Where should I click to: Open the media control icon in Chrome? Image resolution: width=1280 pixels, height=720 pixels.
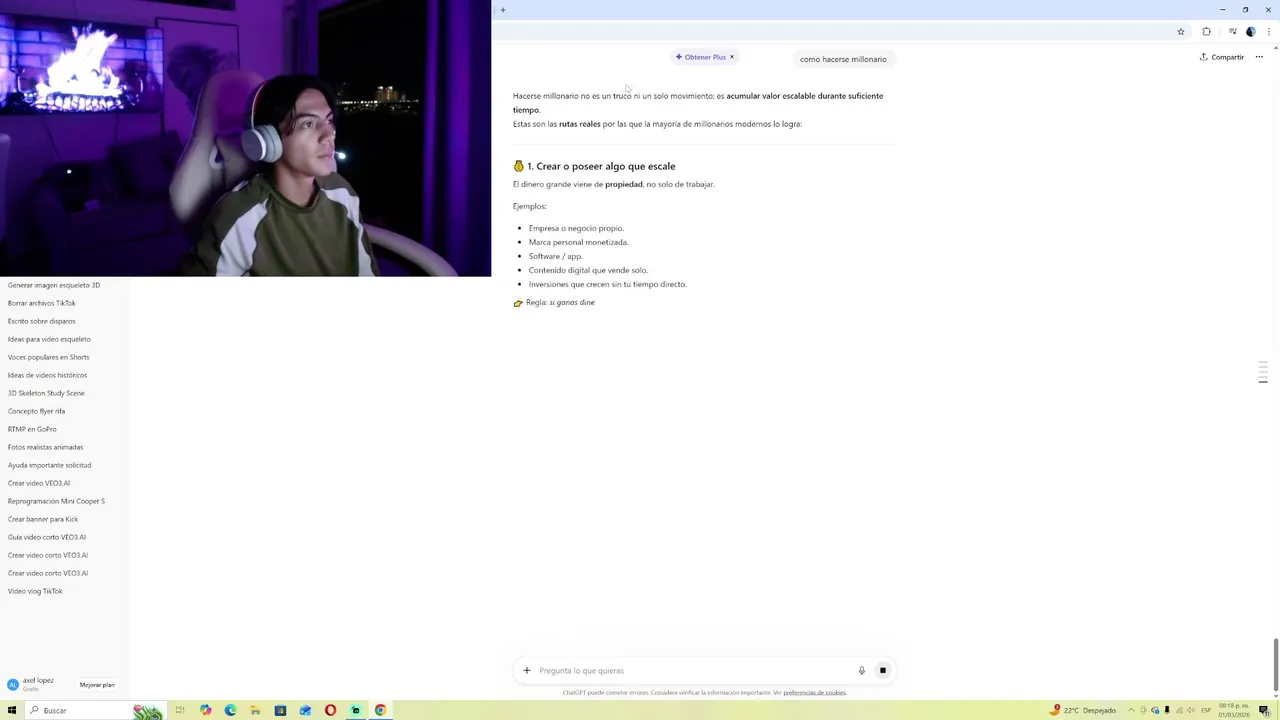tap(1232, 32)
